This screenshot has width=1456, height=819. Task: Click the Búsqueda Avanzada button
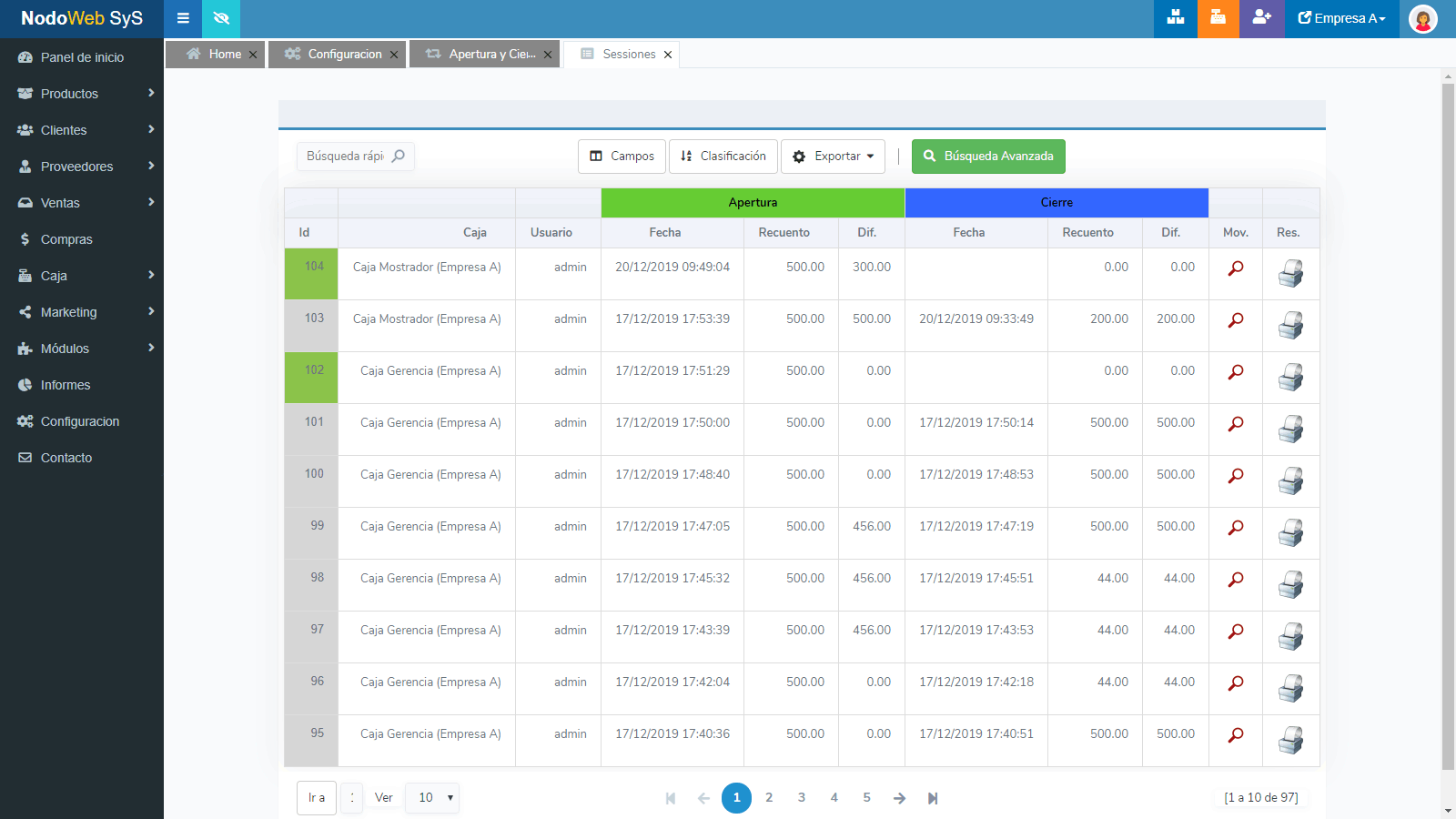pos(988,157)
